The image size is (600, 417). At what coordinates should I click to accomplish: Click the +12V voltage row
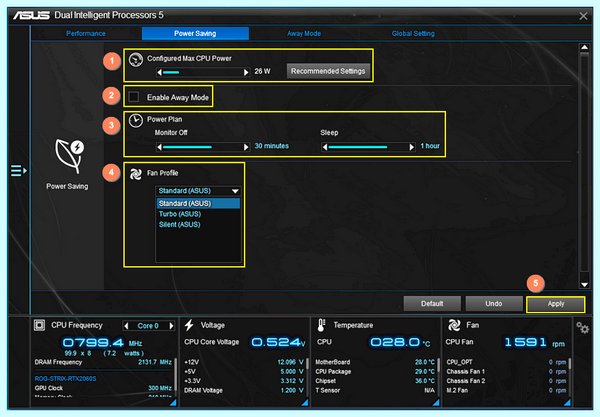[x=244, y=362]
